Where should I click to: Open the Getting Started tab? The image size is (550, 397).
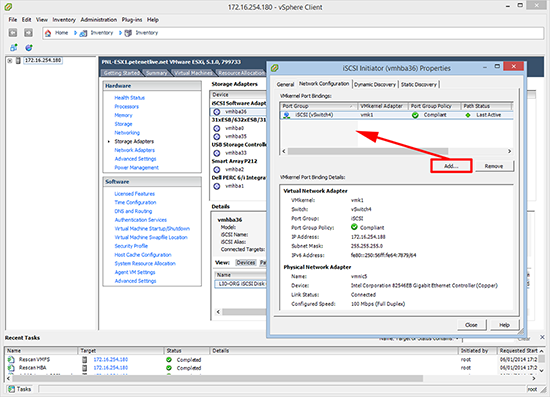click(122, 73)
